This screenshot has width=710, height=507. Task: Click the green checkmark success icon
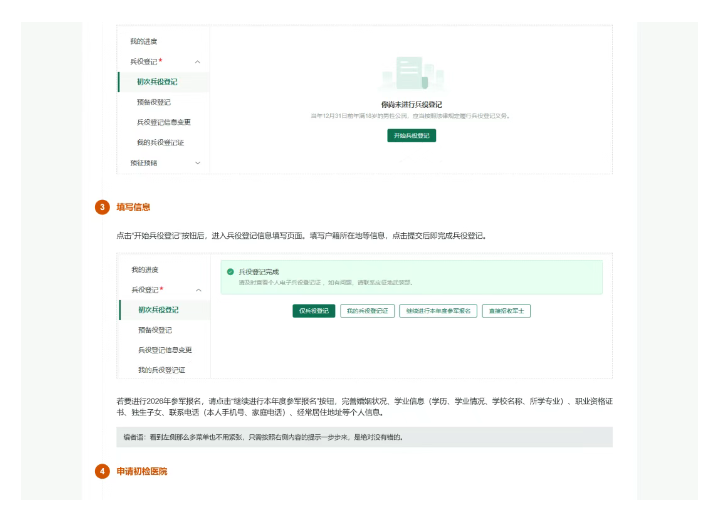(230, 271)
